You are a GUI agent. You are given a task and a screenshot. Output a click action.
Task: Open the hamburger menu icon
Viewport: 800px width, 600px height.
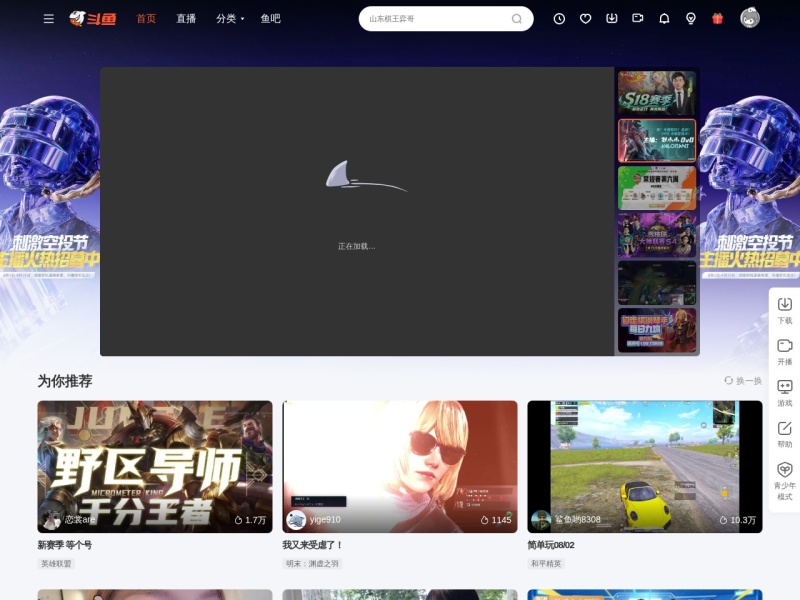[48, 19]
